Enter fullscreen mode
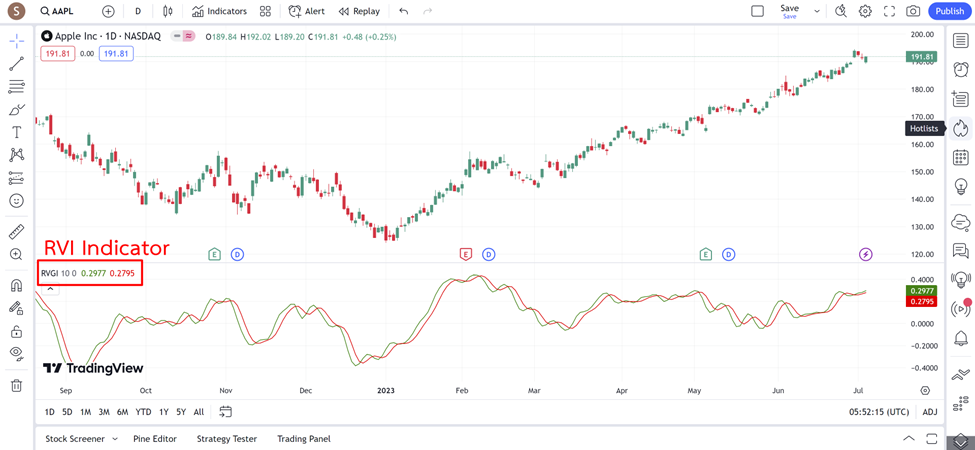This screenshot has height=450, width=975. point(889,11)
